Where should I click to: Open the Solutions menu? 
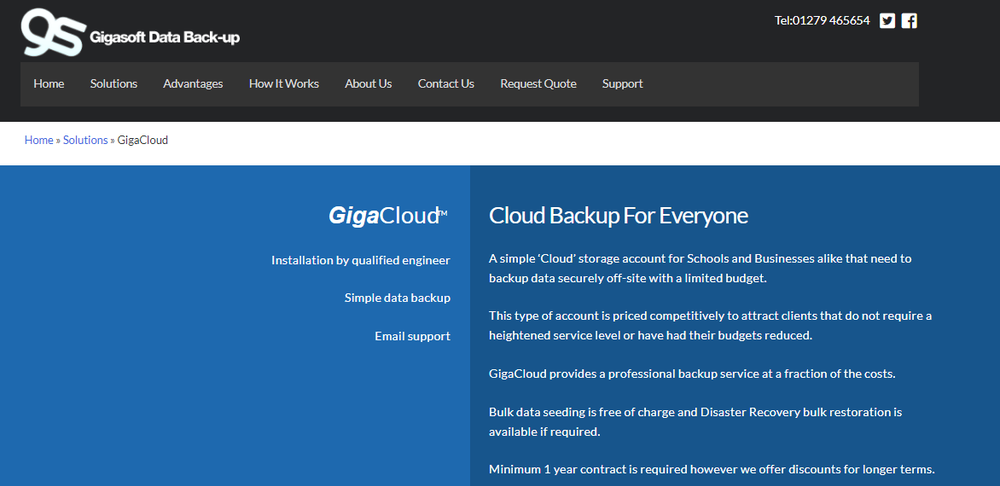114,84
